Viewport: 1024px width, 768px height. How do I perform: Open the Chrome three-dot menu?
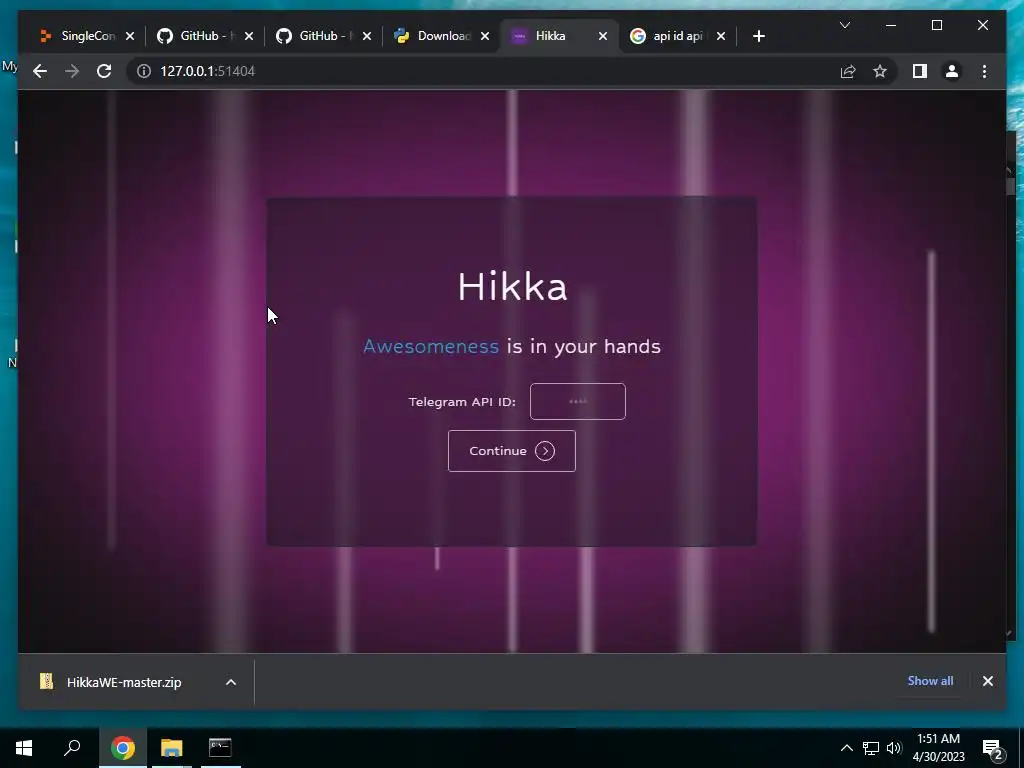984,71
